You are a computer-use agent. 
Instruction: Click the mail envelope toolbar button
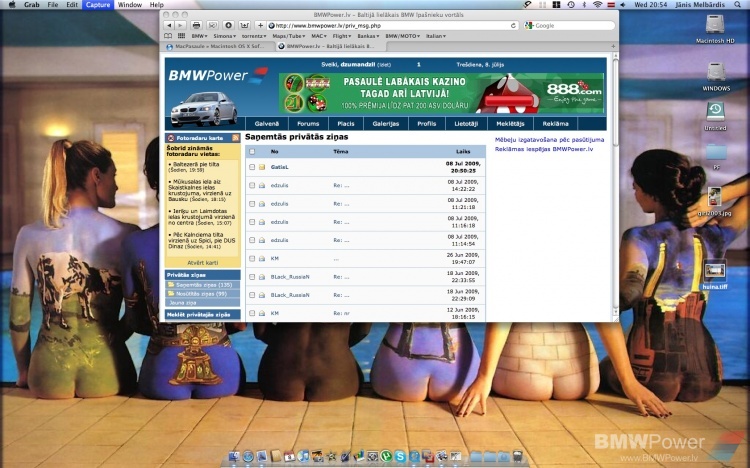[212, 25]
